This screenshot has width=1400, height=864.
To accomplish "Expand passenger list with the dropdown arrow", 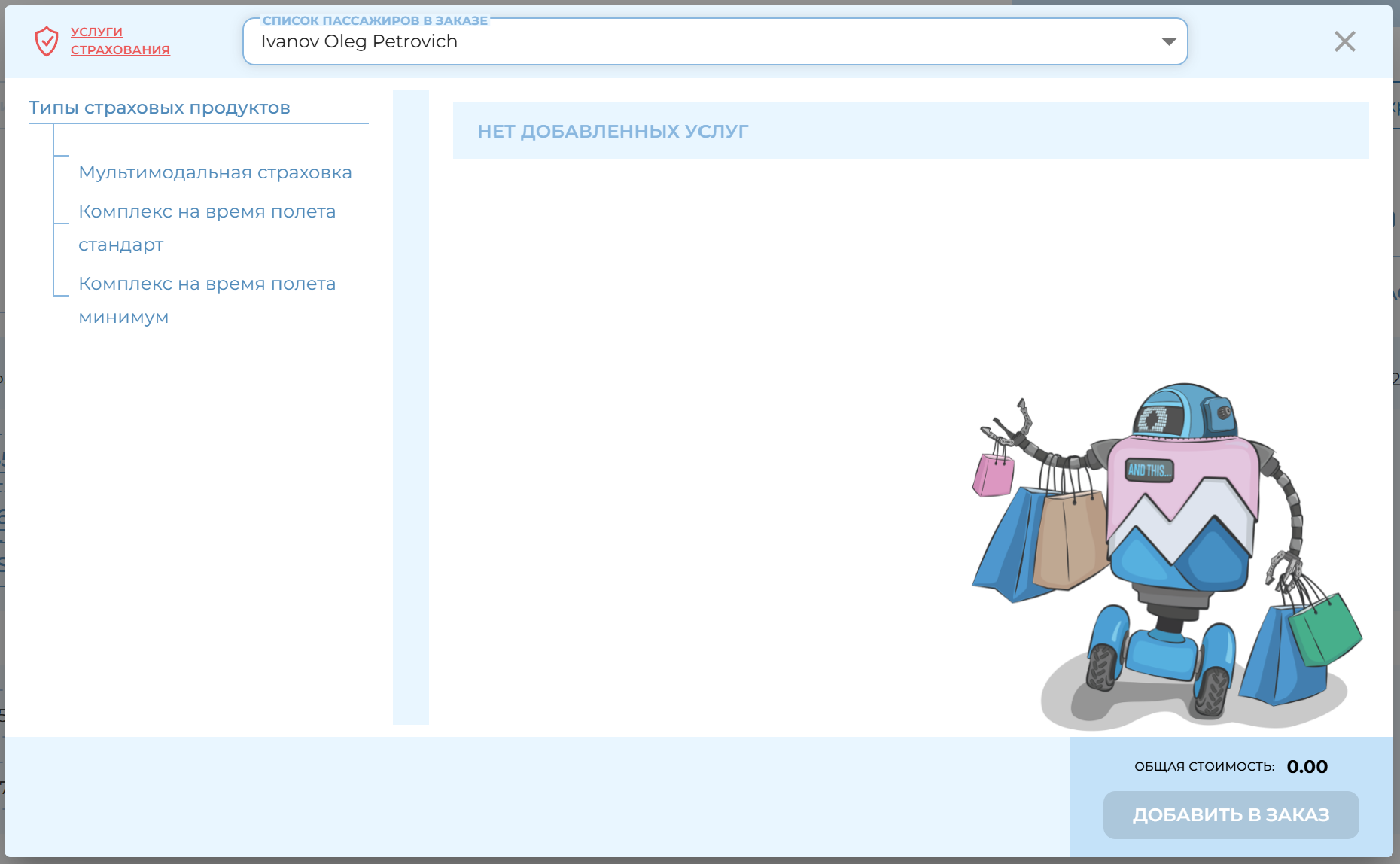I will pos(1168,41).
